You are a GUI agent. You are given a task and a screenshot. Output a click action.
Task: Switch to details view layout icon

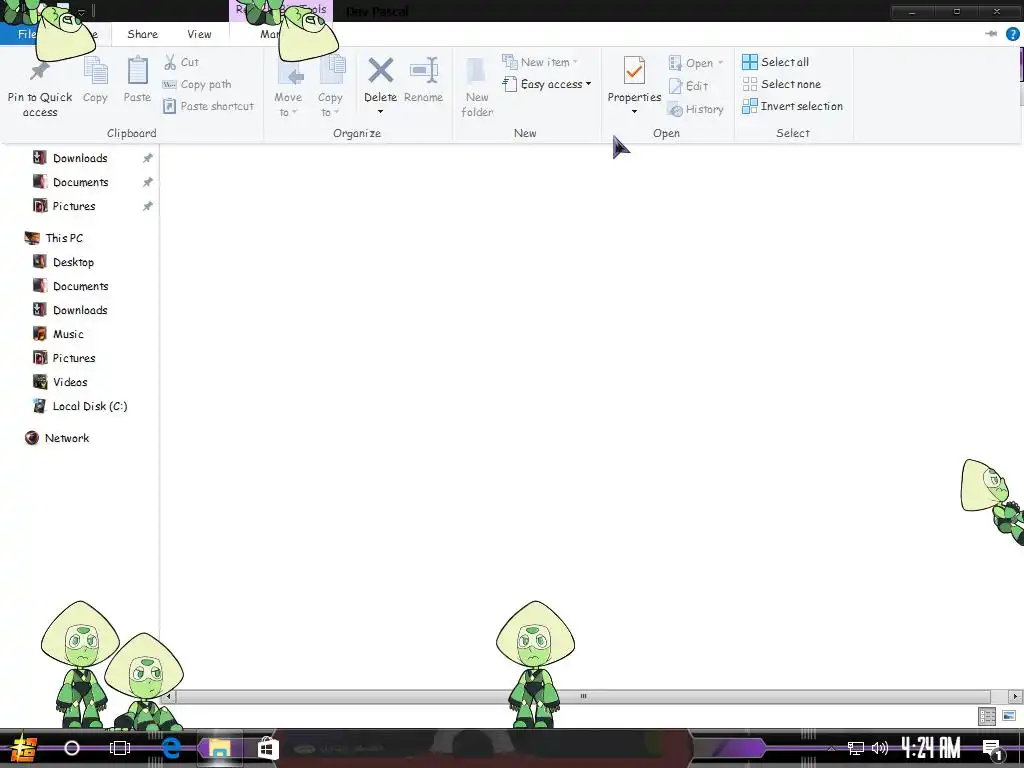coord(987,716)
